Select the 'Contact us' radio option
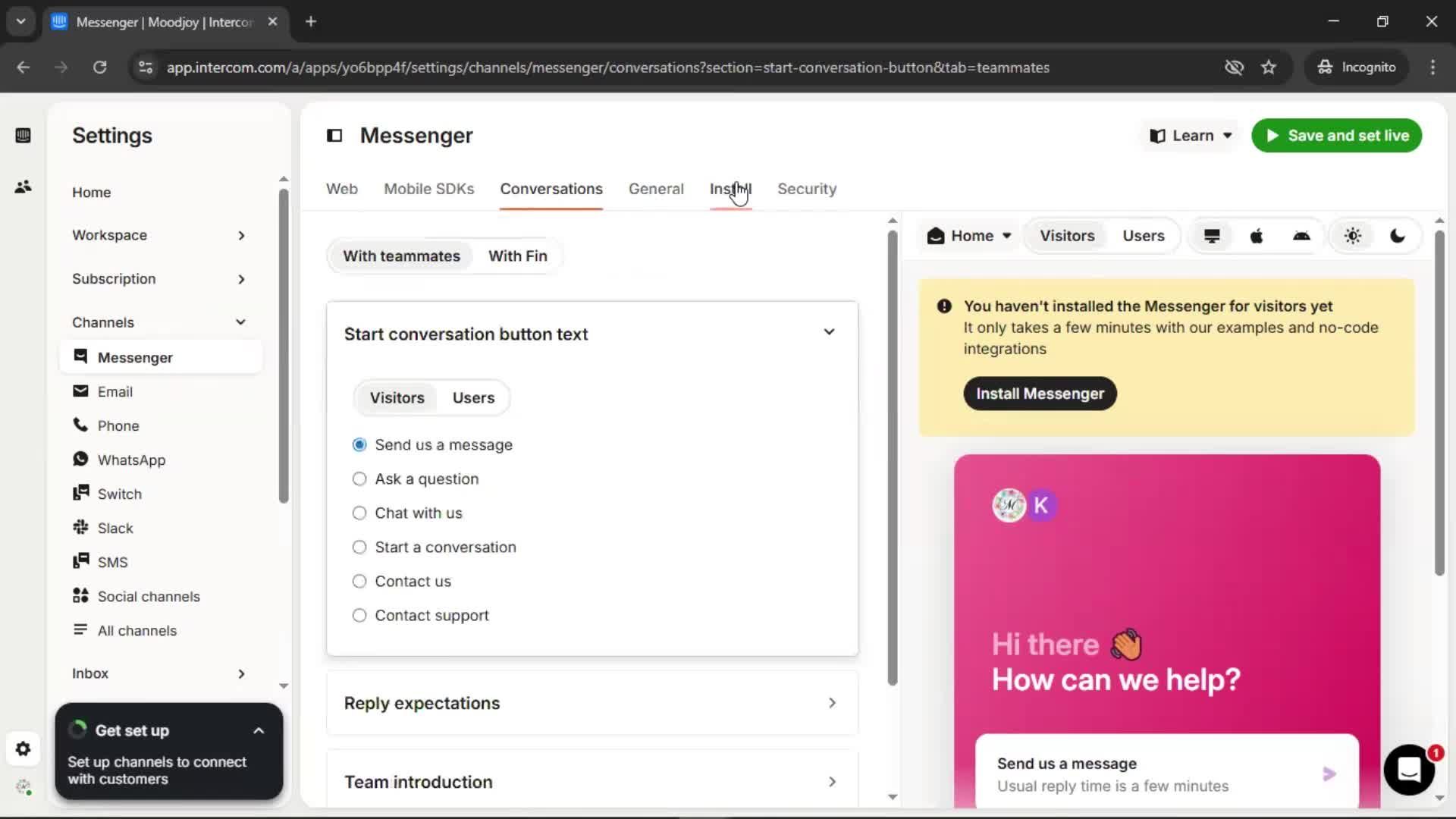 tap(359, 582)
